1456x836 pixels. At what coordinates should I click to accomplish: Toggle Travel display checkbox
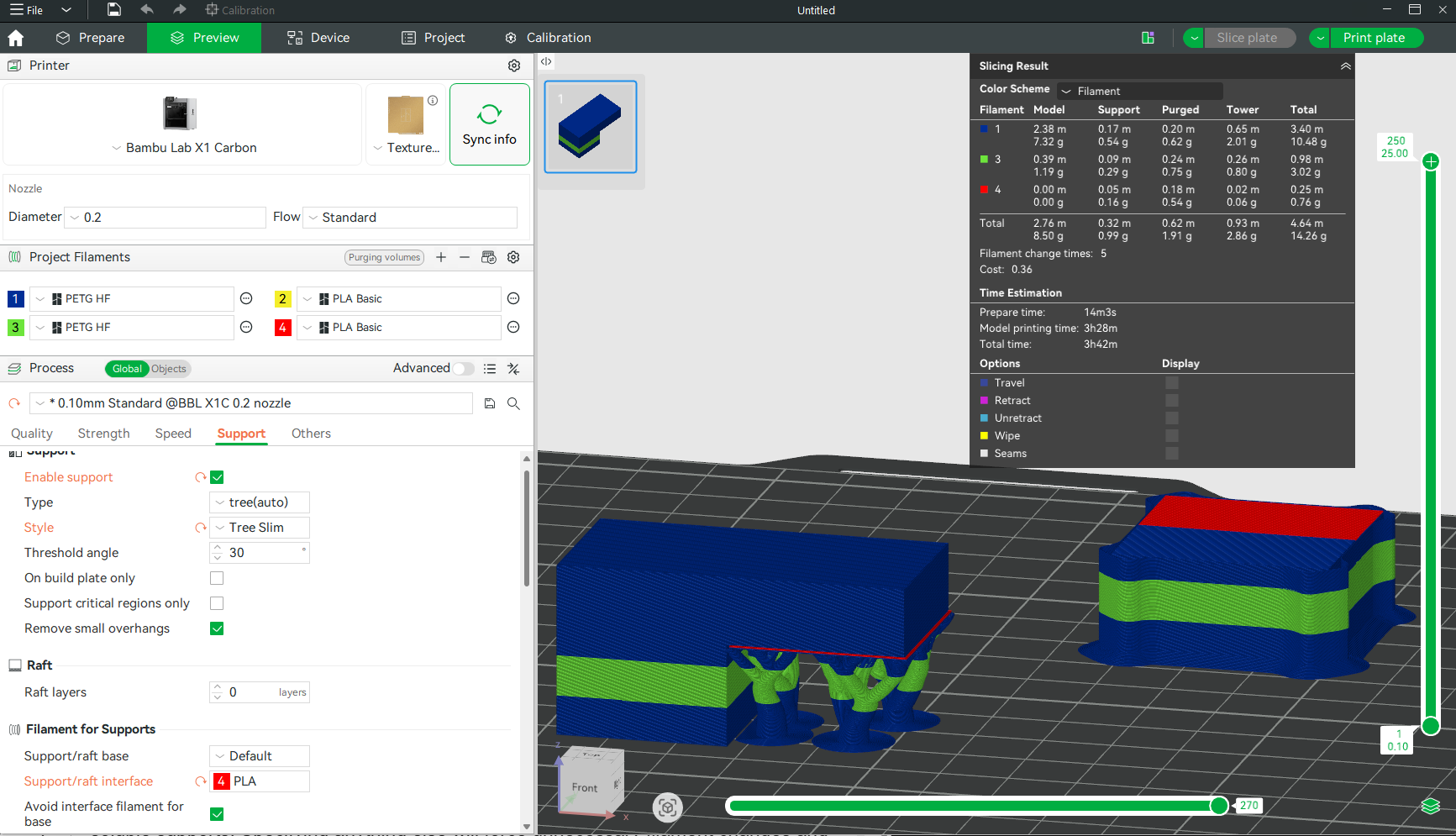pos(1172,383)
